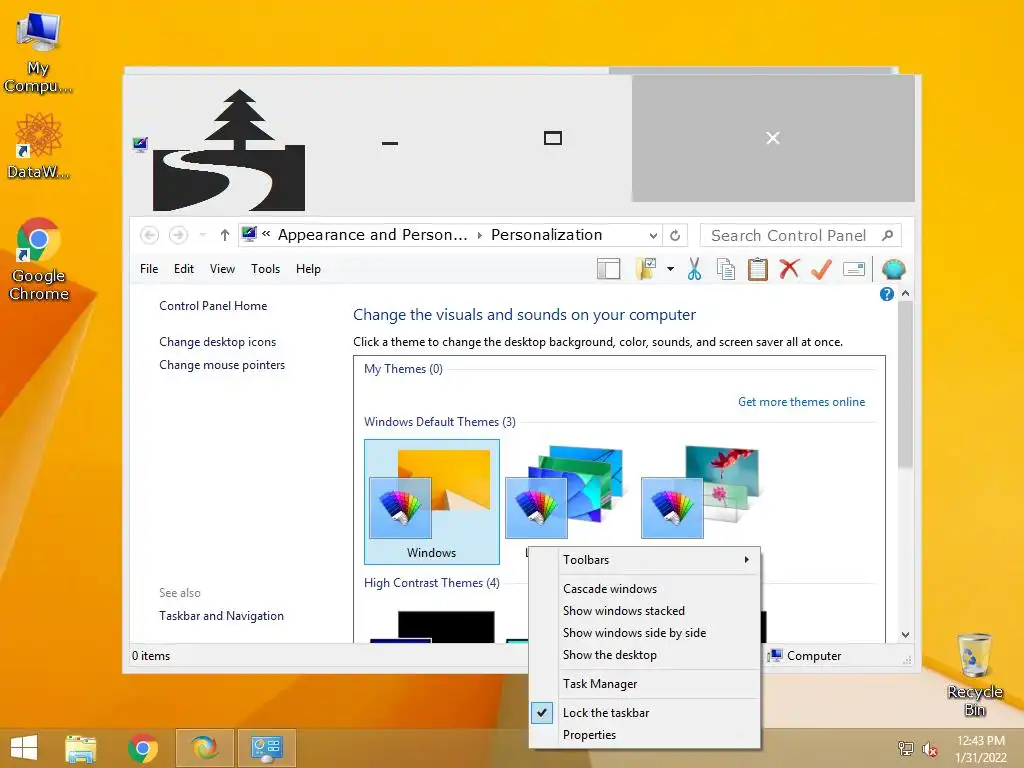1024x768 pixels.
Task: Click the preview pane layout icon
Action: click(609, 268)
